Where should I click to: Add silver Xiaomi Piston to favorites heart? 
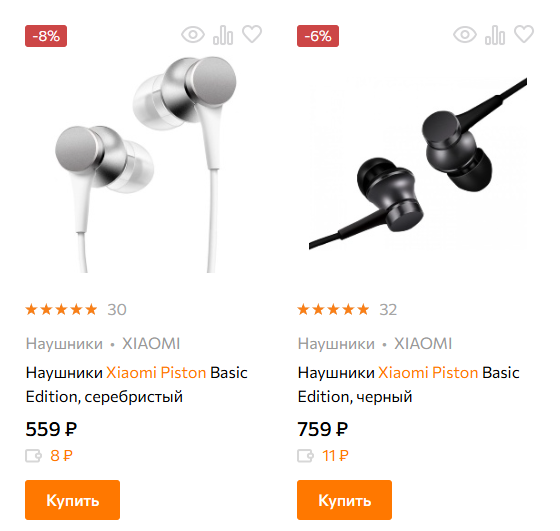(x=252, y=34)
